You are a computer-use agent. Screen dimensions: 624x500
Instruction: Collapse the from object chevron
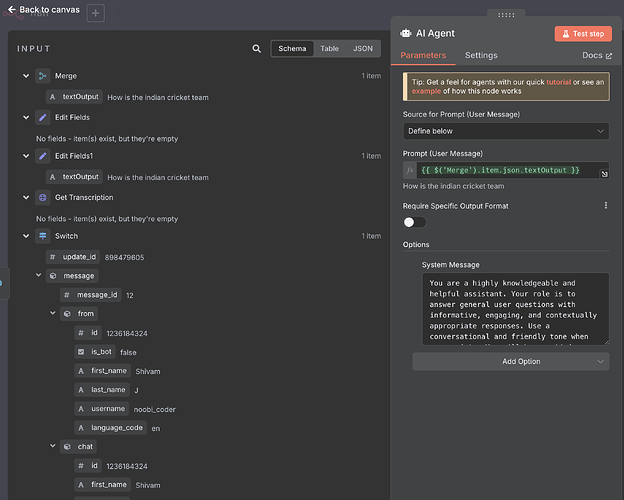[53, 313]
